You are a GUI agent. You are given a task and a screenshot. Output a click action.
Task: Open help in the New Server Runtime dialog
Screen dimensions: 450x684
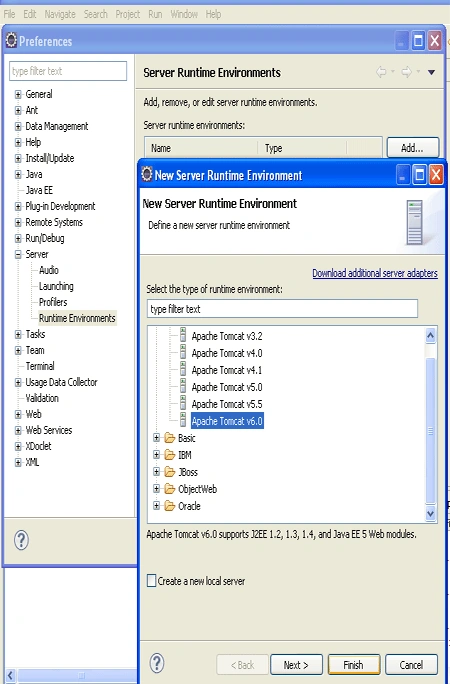(x=157, y=663)
